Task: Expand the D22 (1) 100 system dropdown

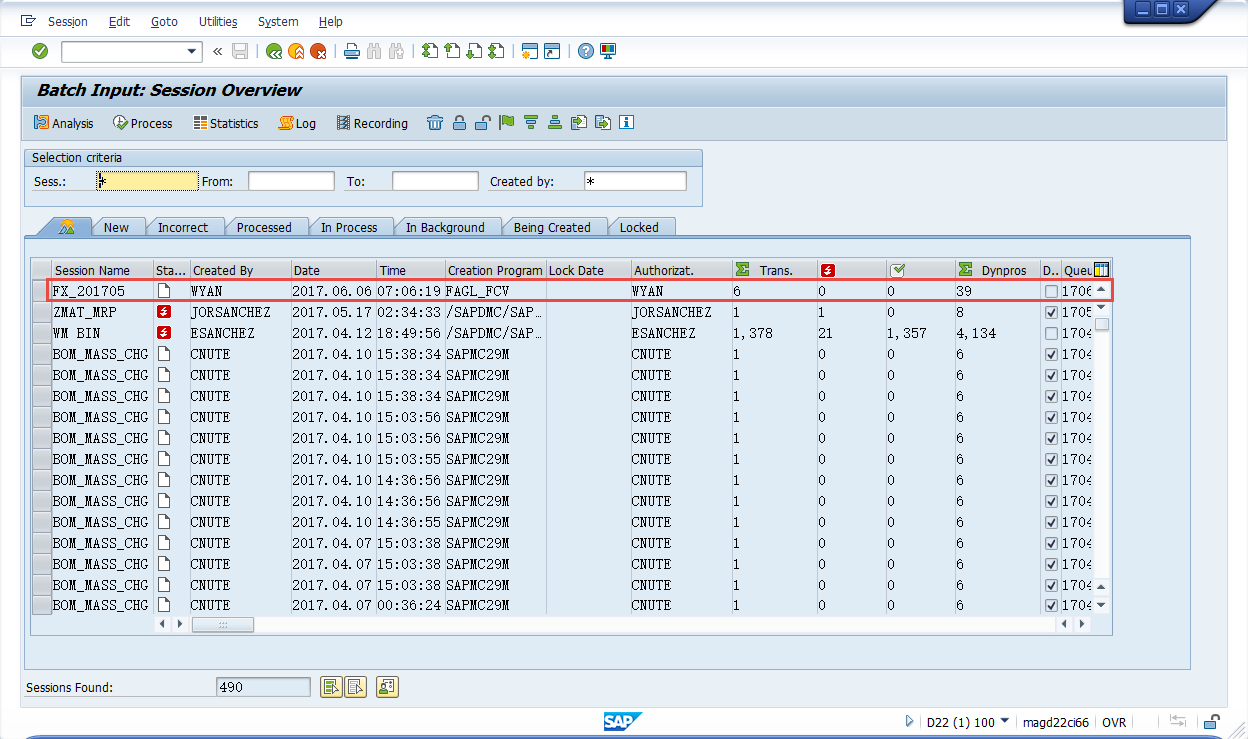Action: click(x=1004, y=721)
